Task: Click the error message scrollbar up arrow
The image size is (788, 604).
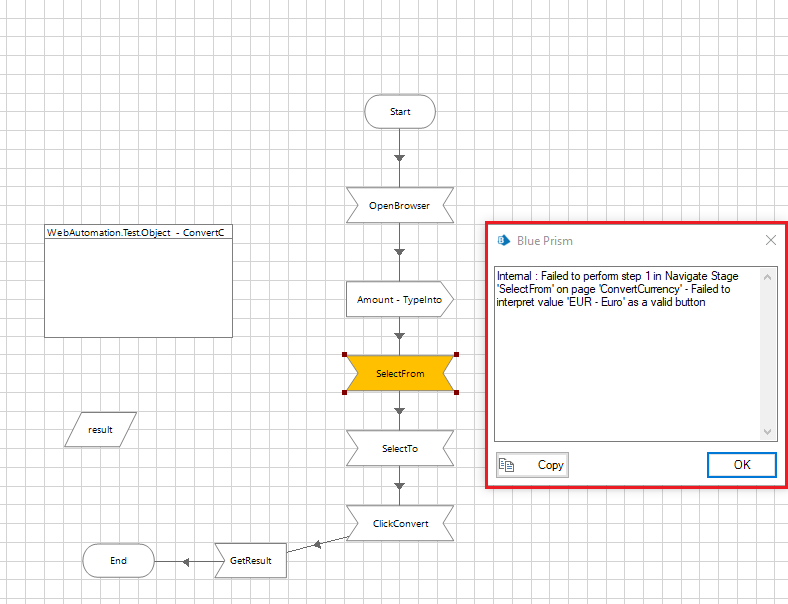Action: point(768,276)
